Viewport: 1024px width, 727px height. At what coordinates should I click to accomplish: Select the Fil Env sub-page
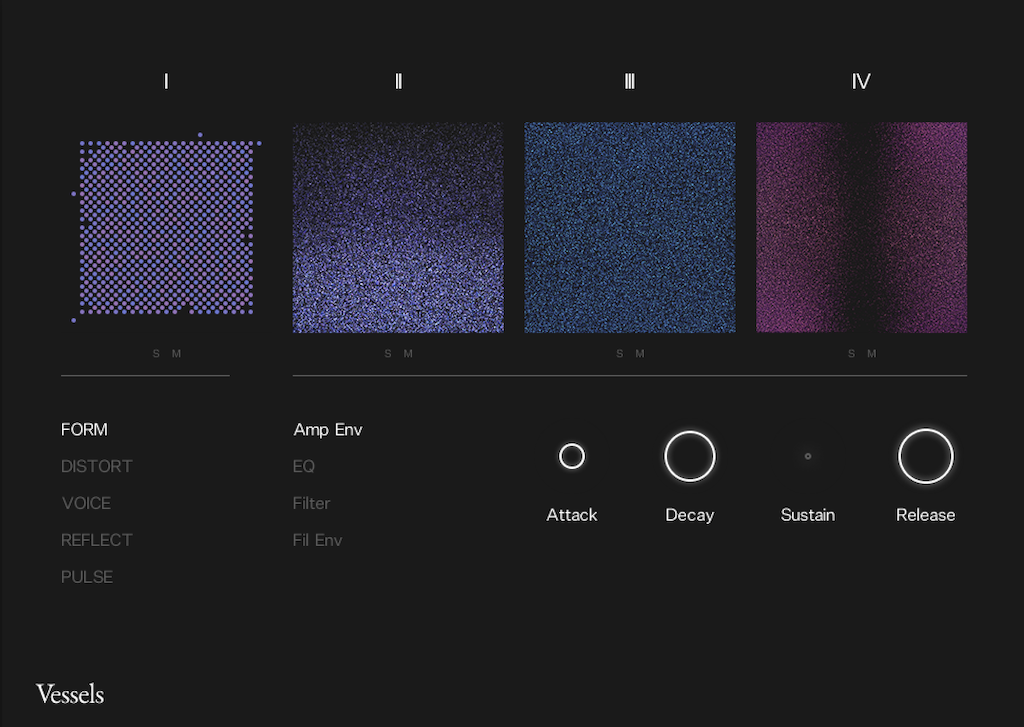pos(317,540)
